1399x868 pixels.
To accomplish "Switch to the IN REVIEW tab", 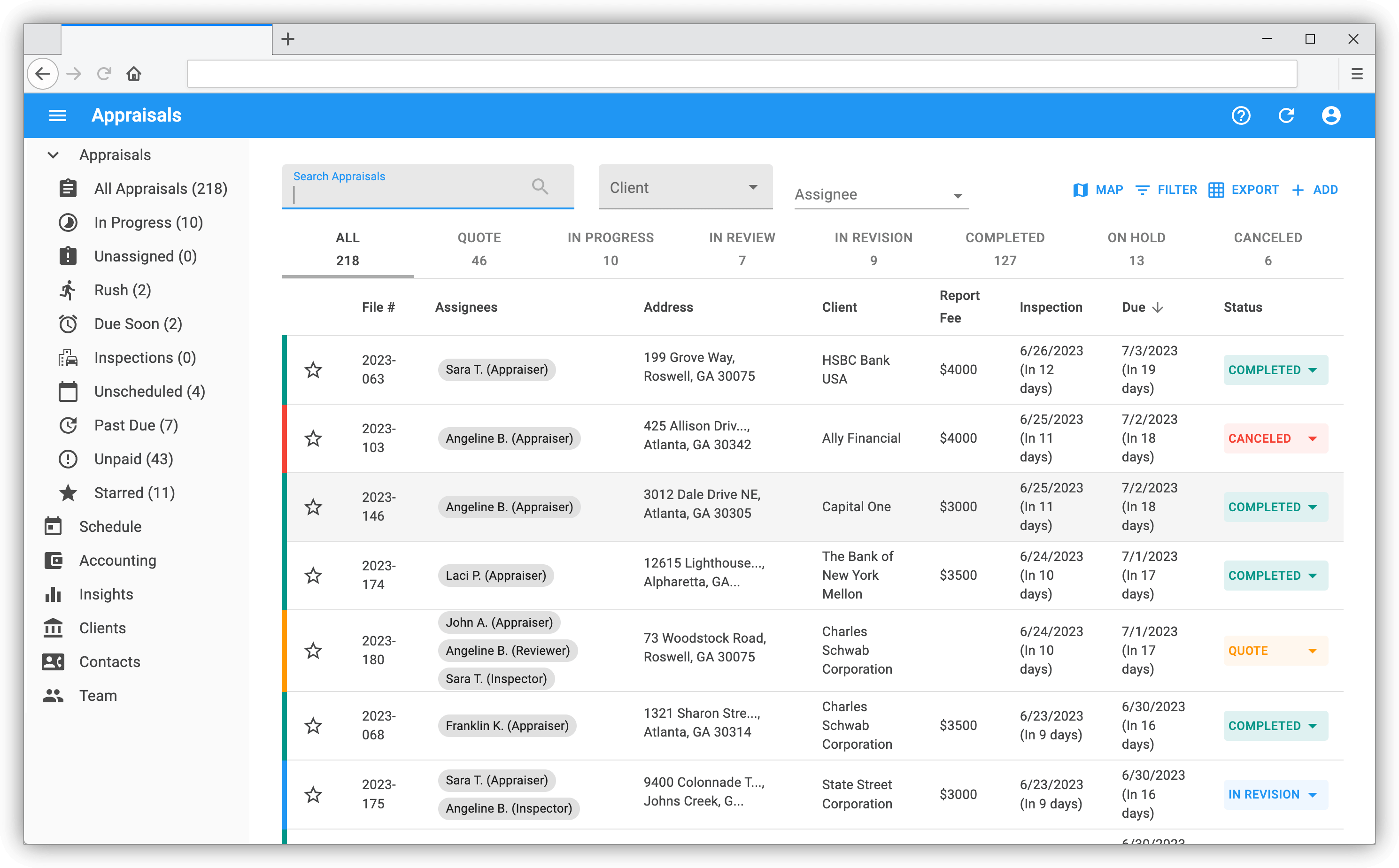I will click(x=742, y=249).
